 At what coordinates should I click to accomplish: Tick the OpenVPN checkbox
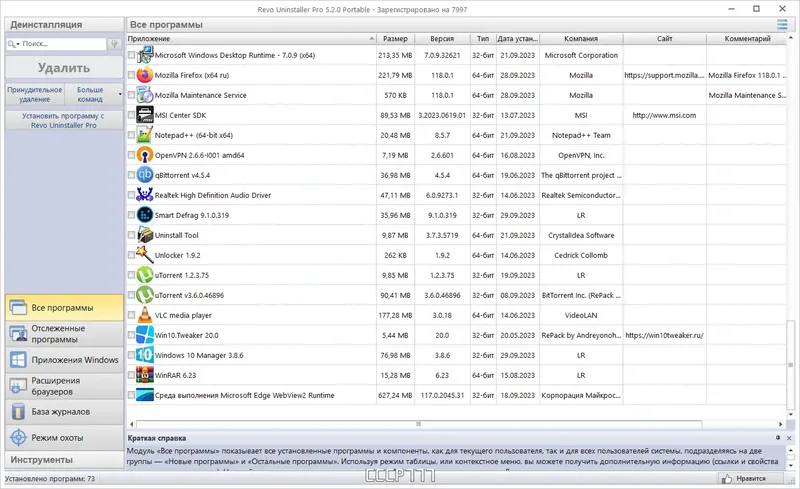point(131,155)
